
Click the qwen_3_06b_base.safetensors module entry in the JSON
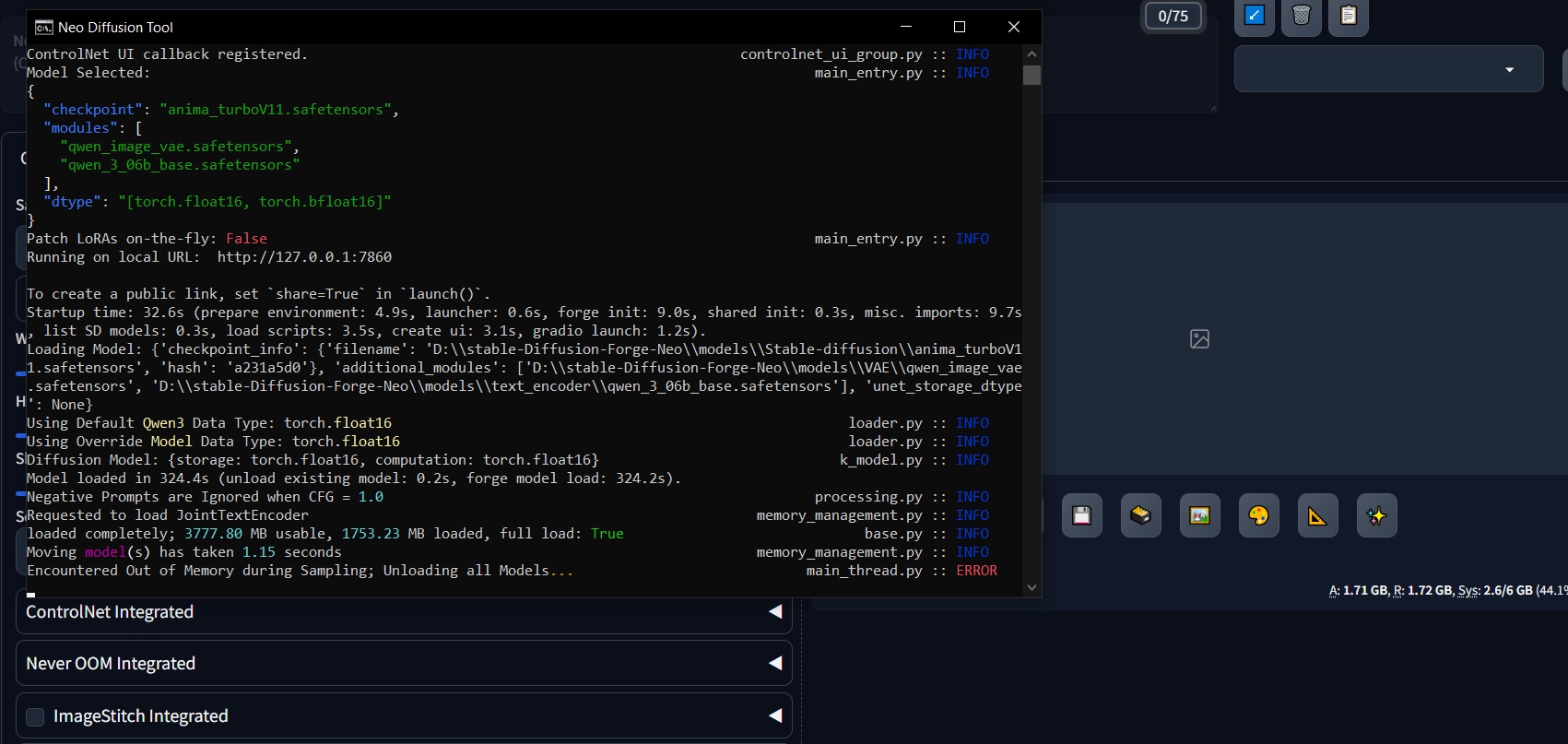180,165
